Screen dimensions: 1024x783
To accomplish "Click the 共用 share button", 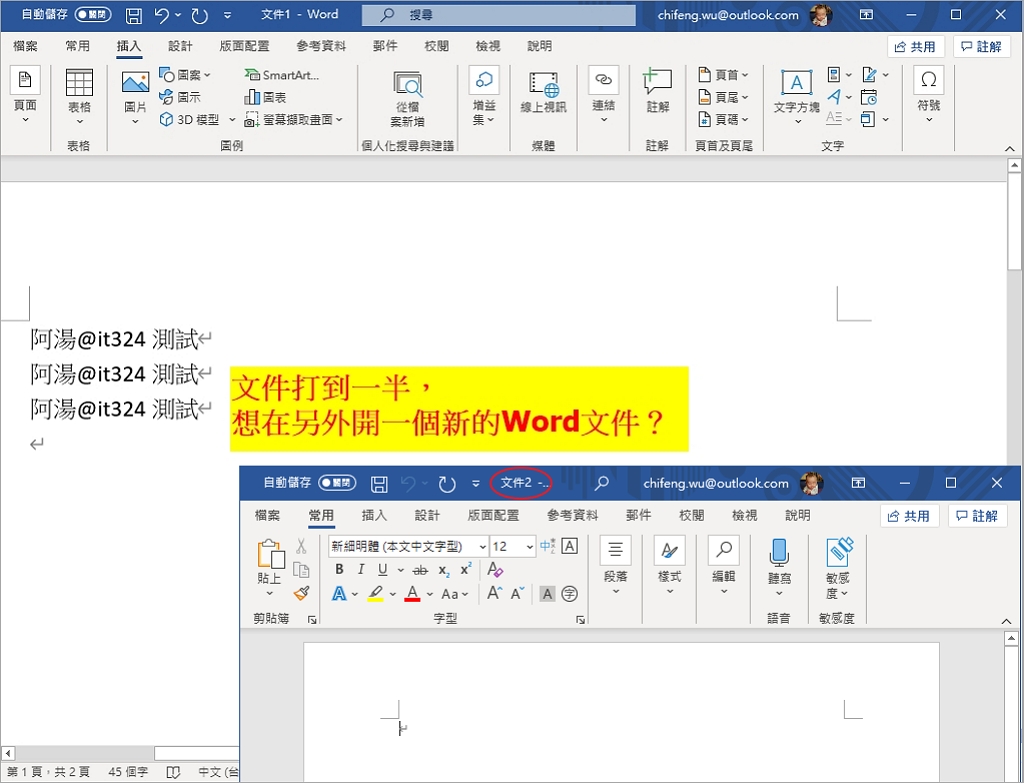I will pos(915,45).
